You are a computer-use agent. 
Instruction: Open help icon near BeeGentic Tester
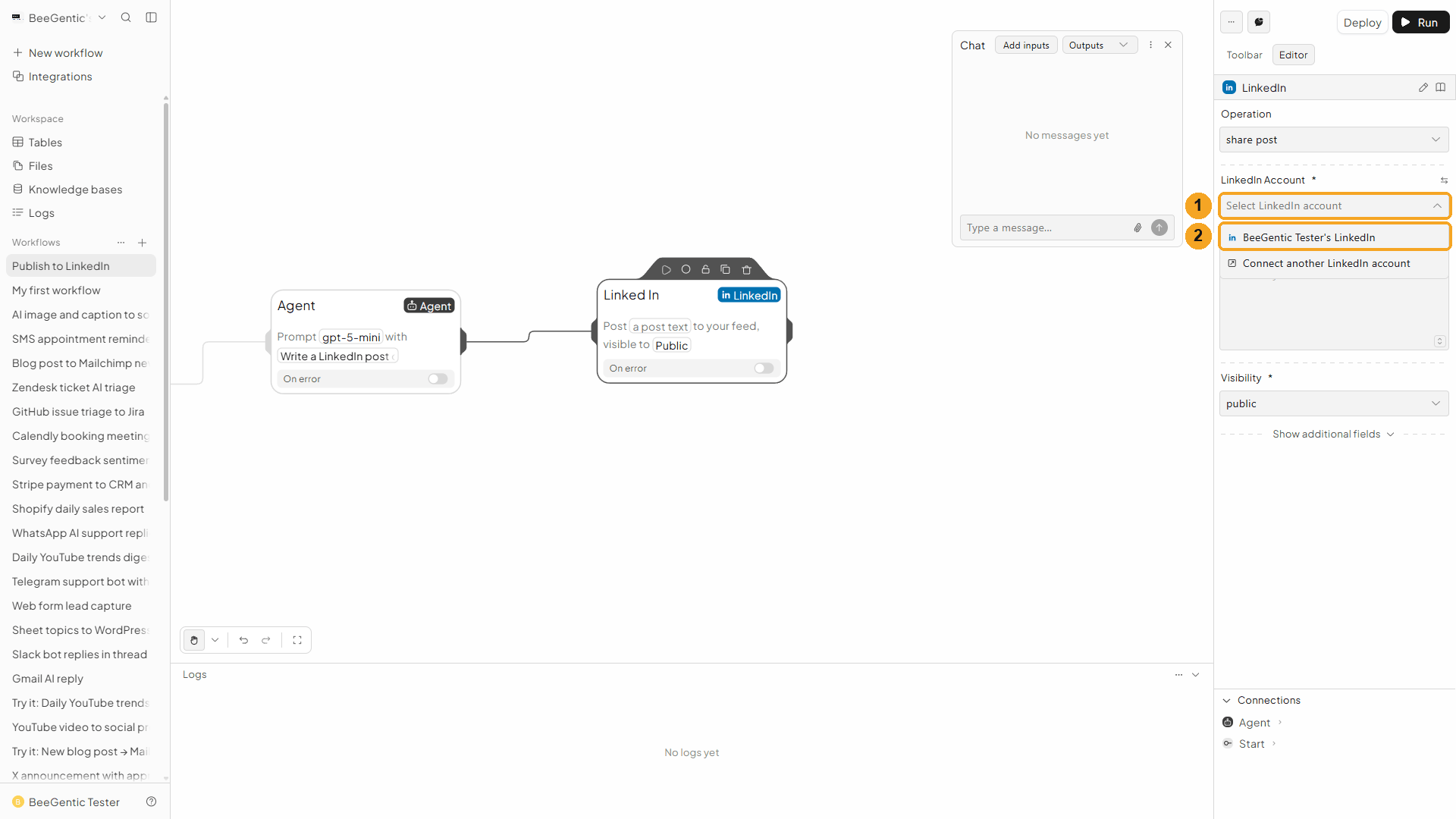coord(151,802)
